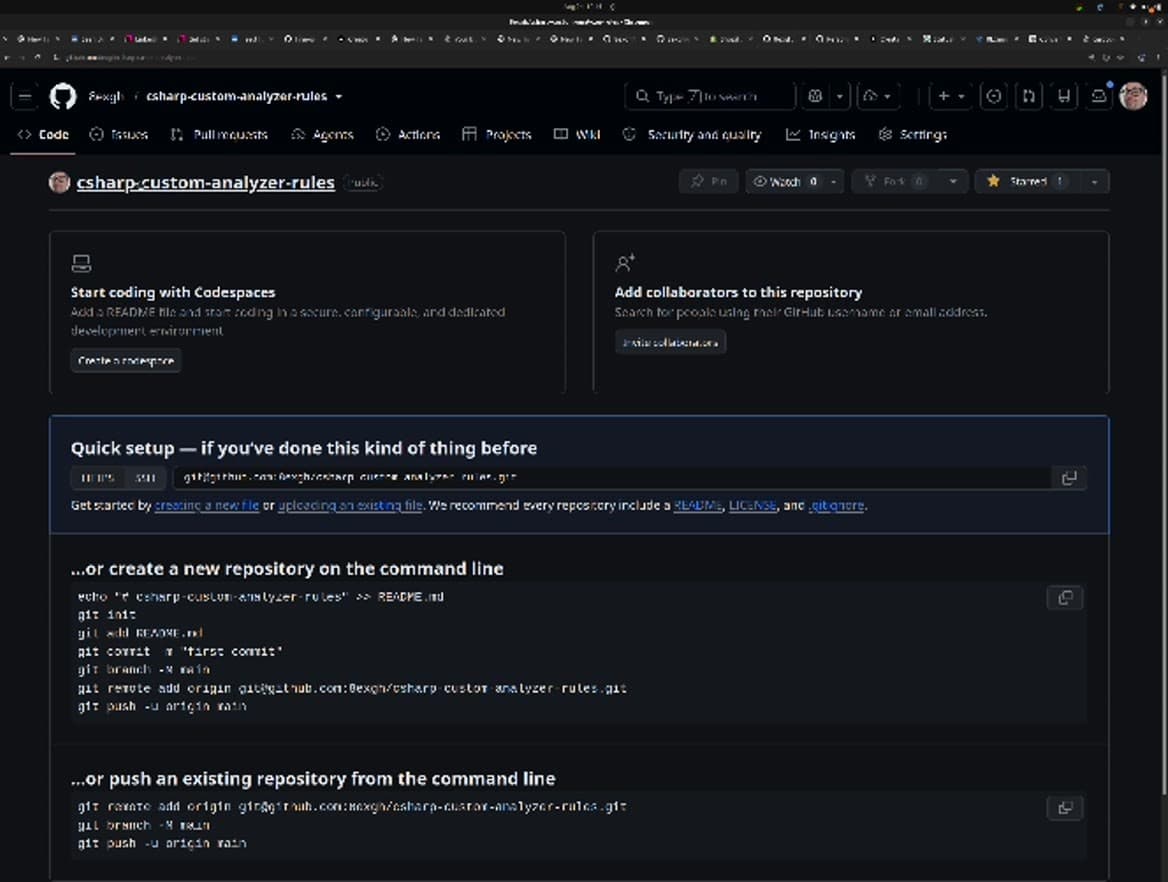Open the repository Settings tab
The width and height of the screenshot is (1168, 882).
coord(913,135)
